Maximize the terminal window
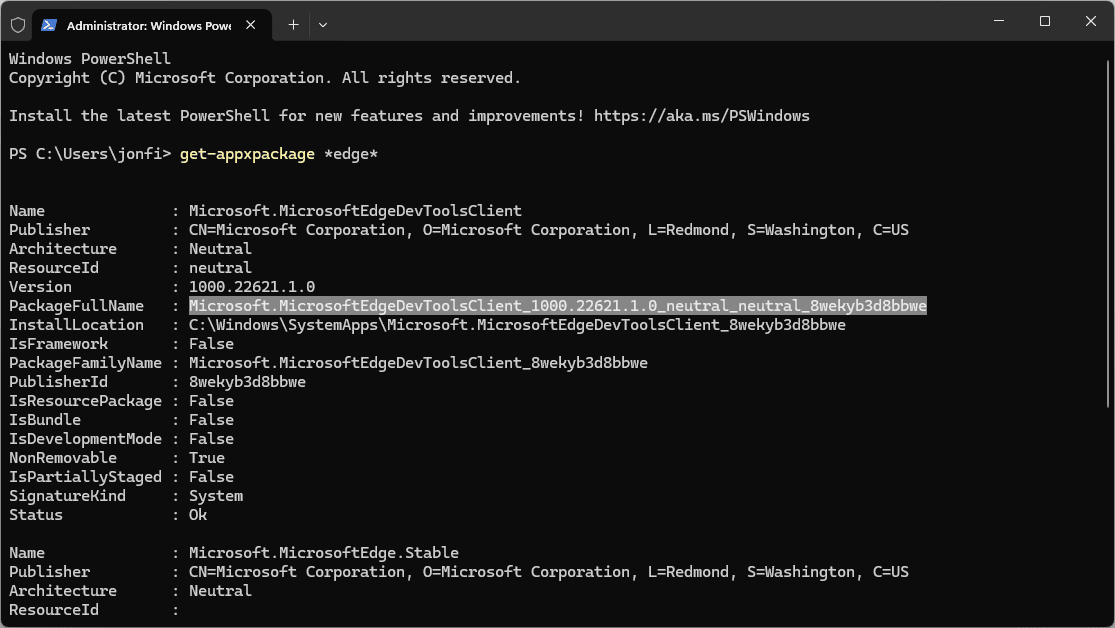The image size is (1115, 628). click(1044, 21)
